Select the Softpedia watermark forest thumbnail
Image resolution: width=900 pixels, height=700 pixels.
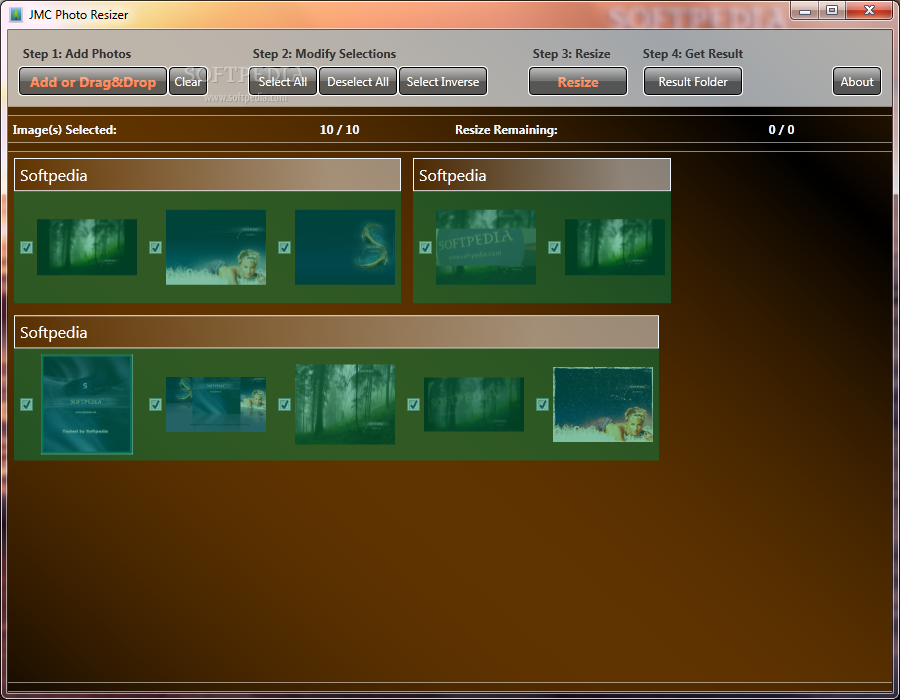pos(486,247)
